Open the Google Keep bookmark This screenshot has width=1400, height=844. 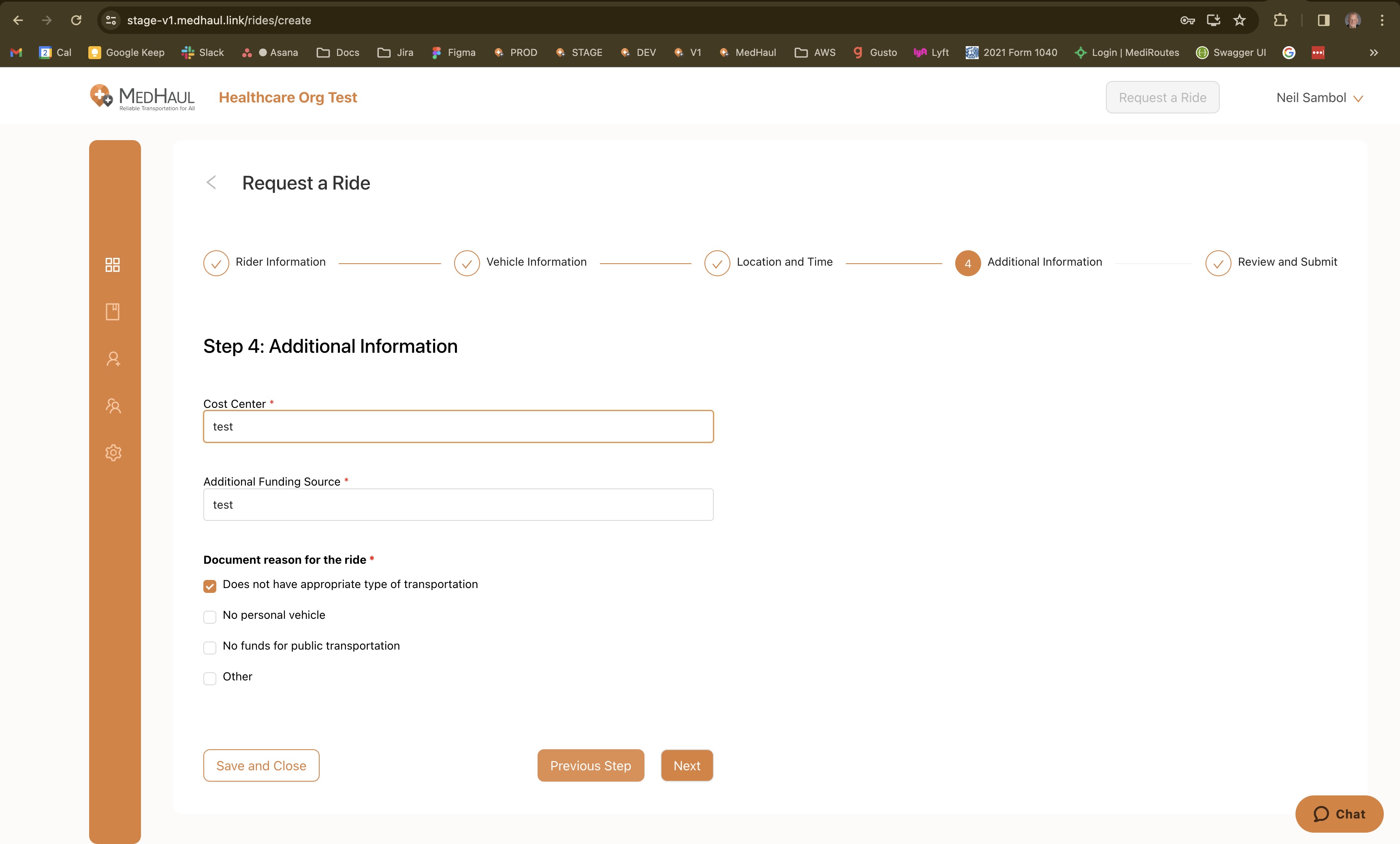click(127, 52)
